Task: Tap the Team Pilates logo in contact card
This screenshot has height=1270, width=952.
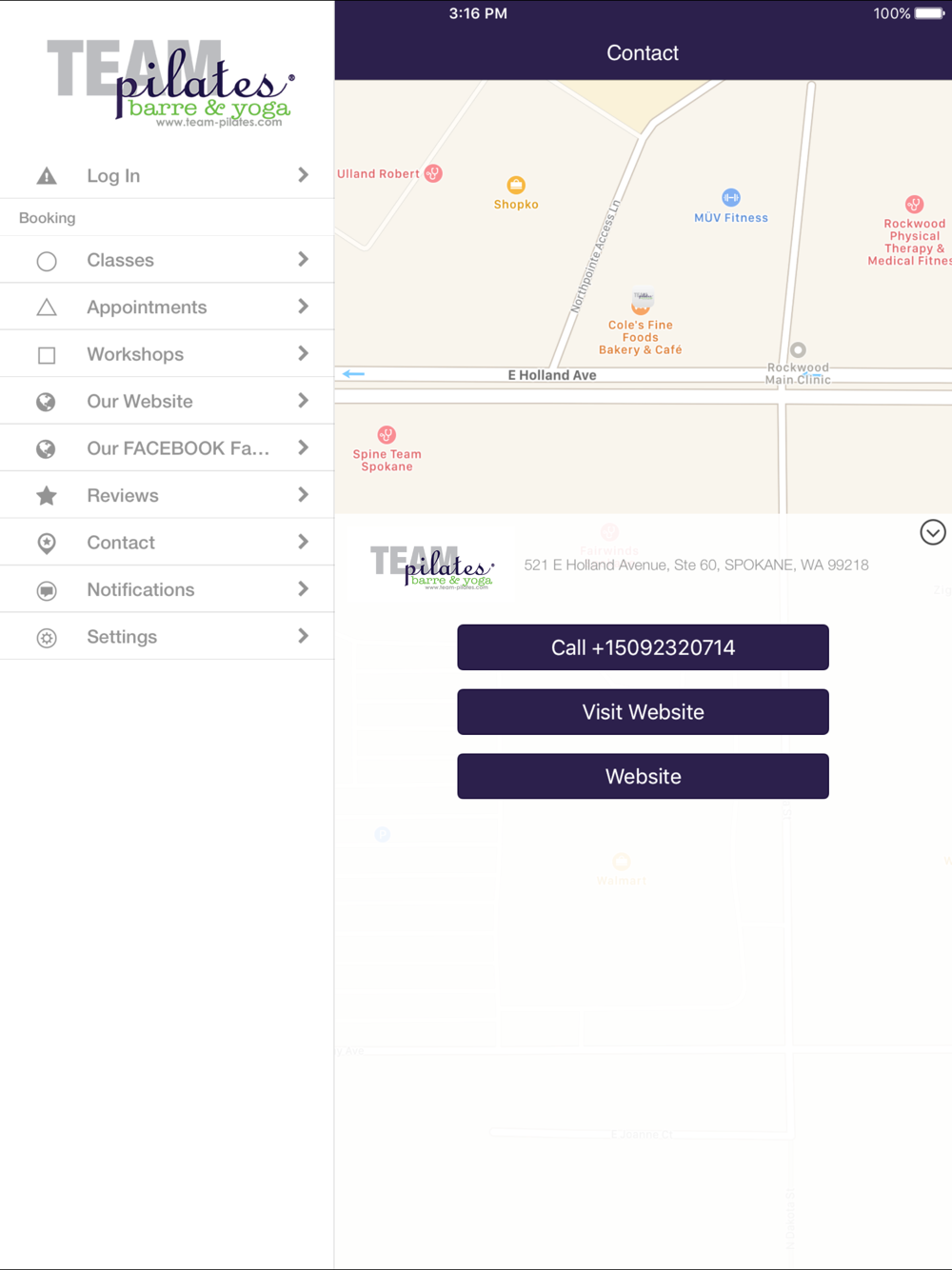Action: click(432, 567)
